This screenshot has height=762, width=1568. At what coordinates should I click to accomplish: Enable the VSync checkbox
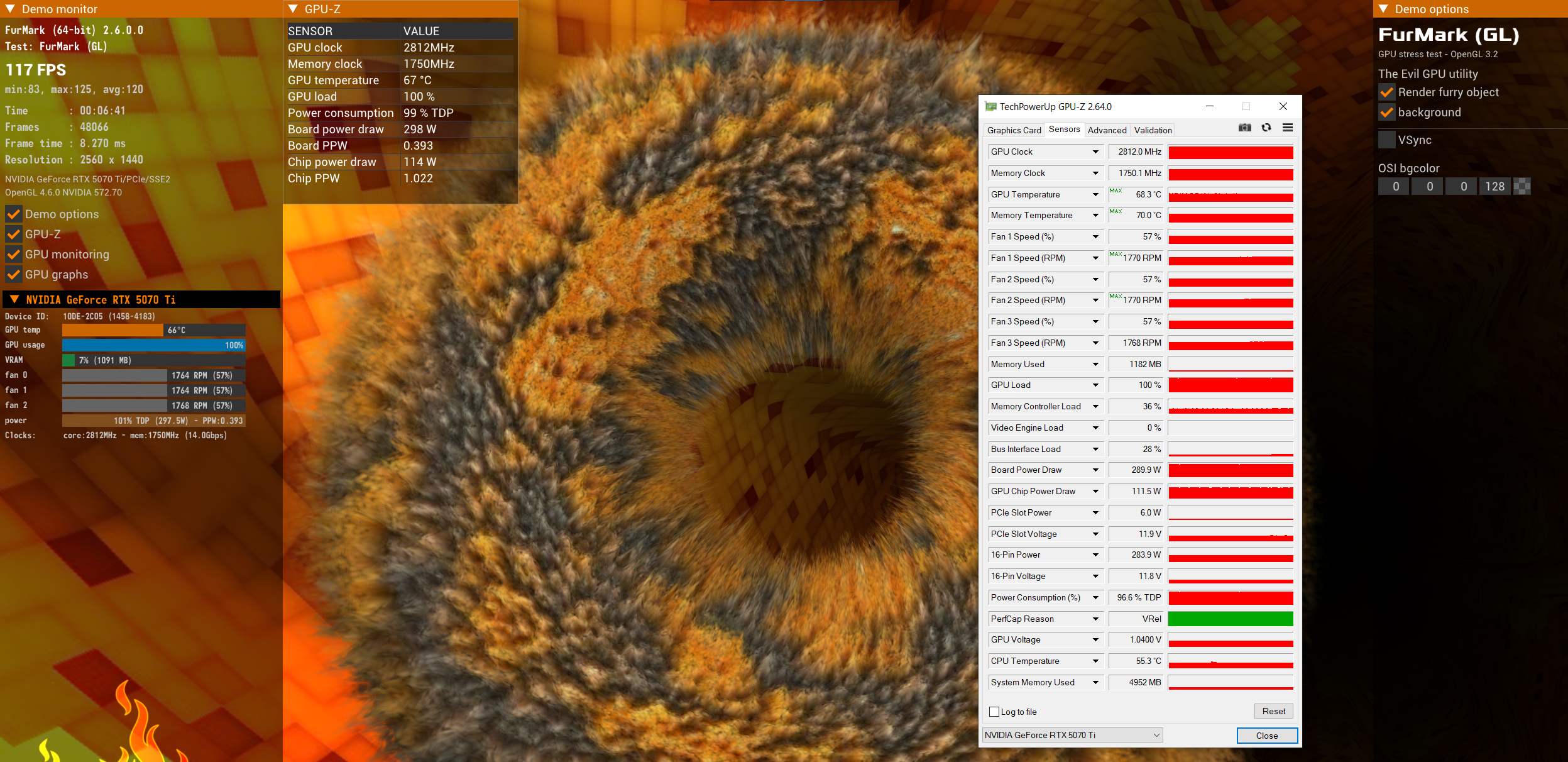tap(1387, 140)
